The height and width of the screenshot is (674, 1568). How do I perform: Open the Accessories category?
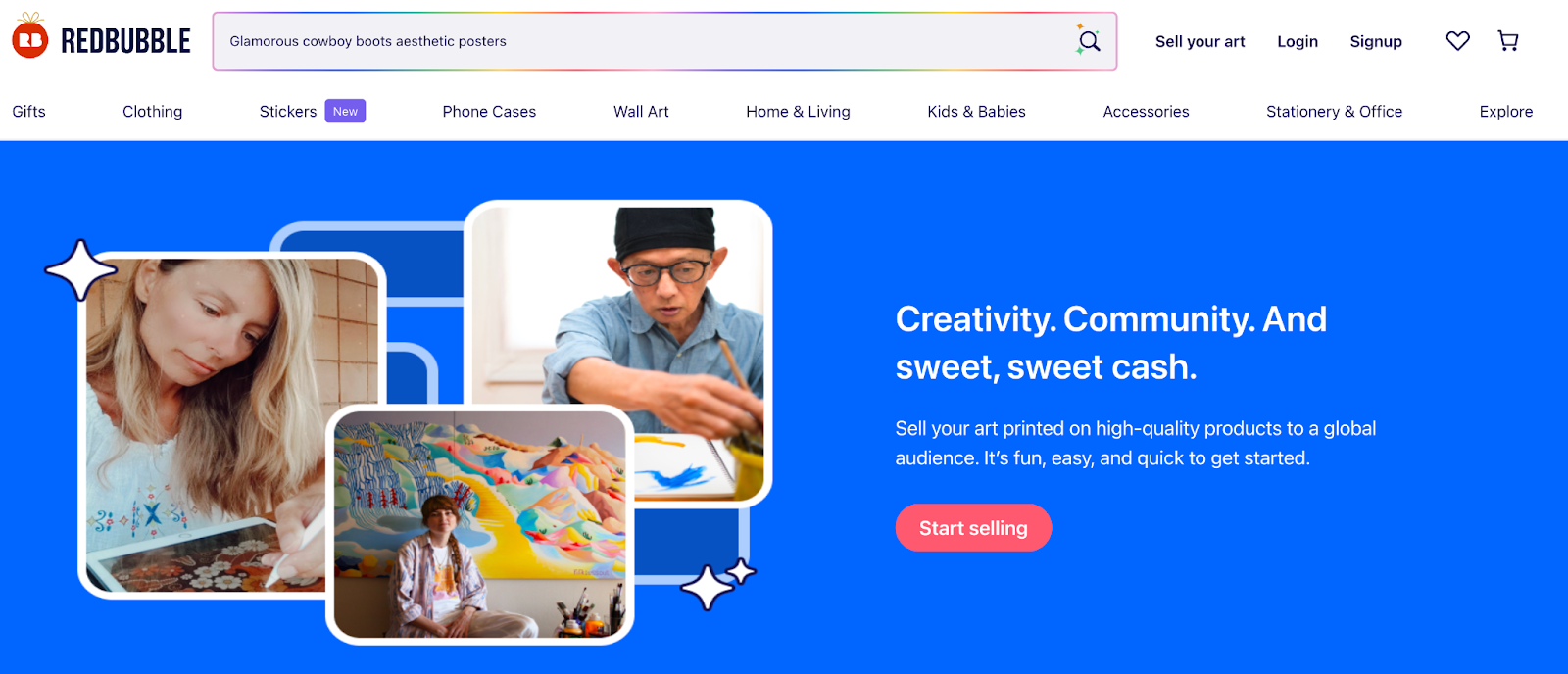(1146, 112)
